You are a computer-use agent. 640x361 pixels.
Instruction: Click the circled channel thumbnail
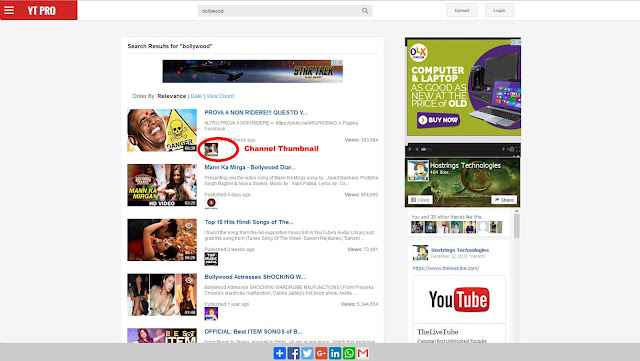click(x=211, y=149)
